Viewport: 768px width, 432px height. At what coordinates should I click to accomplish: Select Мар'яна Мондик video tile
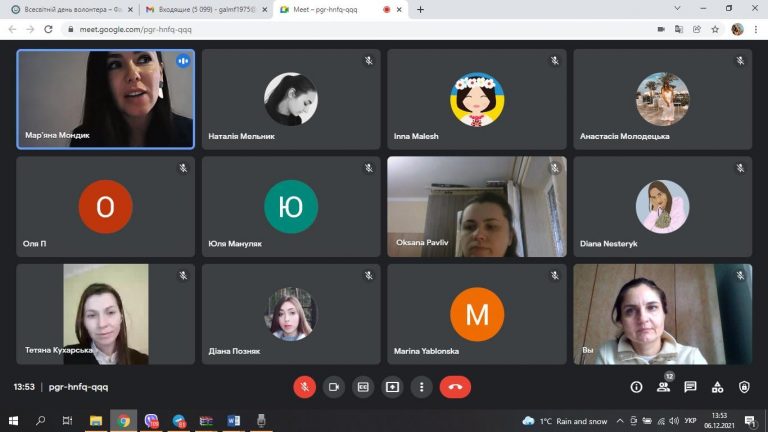(105, 98)
